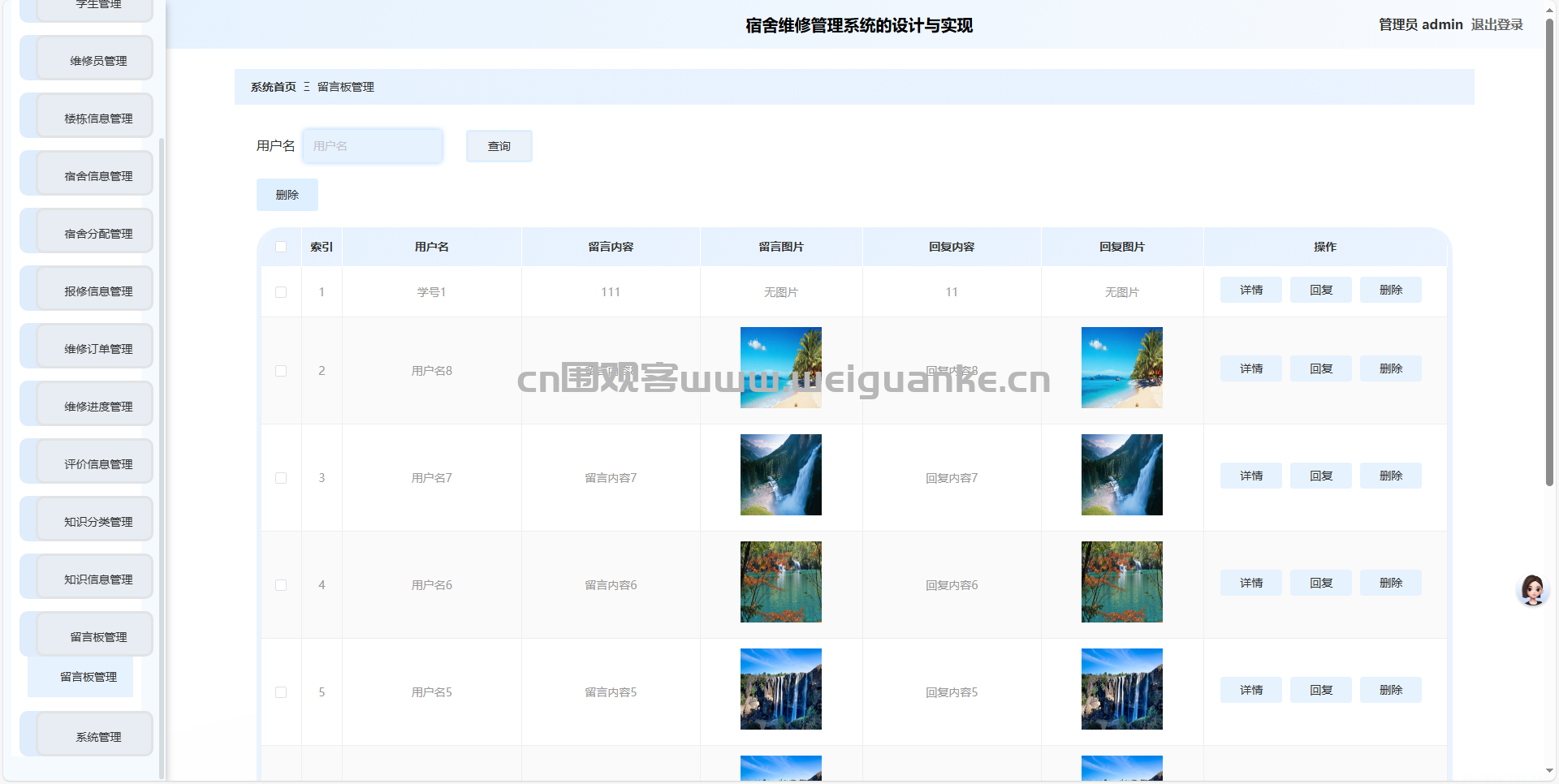Image resolution: width=1559 pixels, height=784 pixels.
Task: Click the 回复内容 column header
Action: (x=952, y=247)
